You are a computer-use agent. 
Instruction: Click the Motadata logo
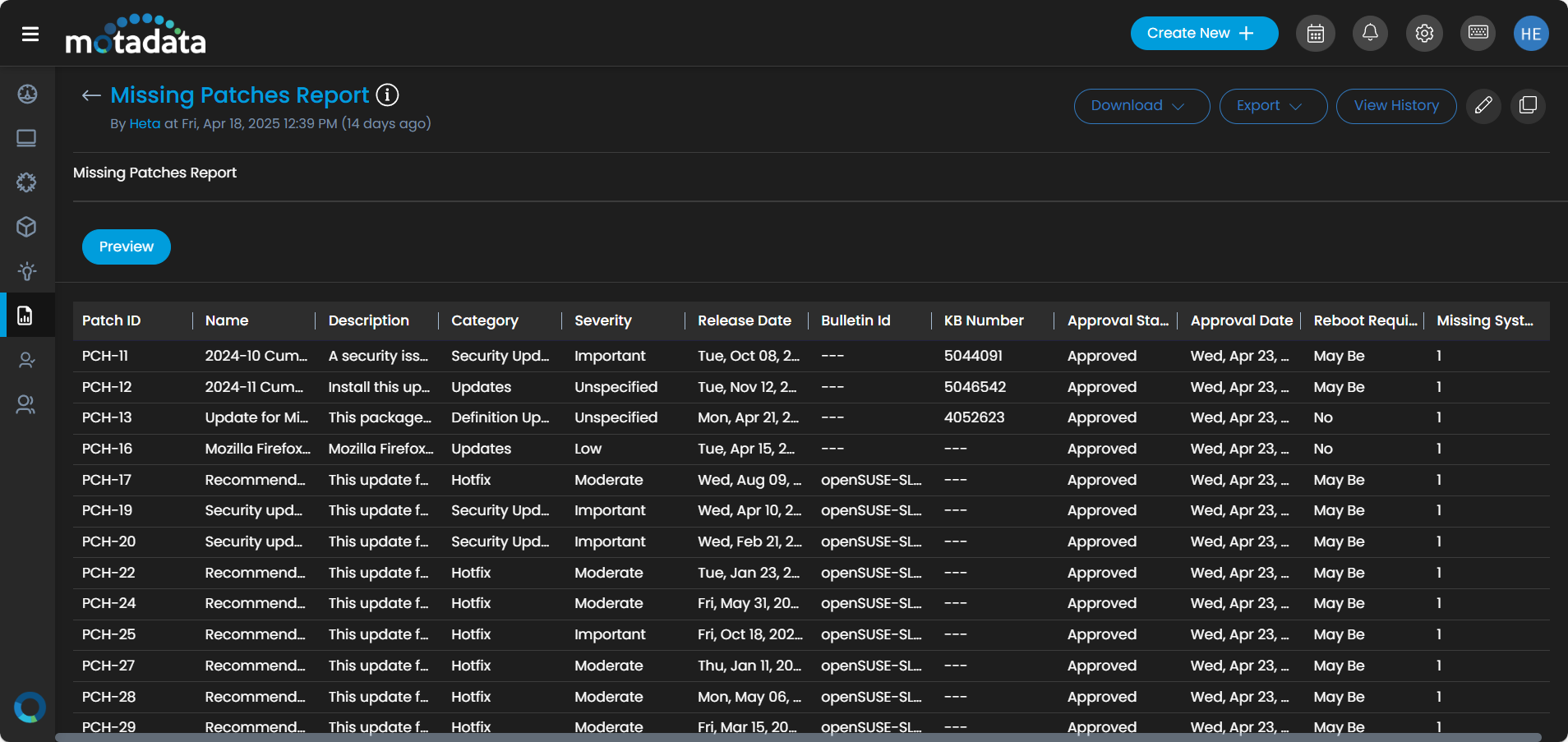tap(136, 35)
